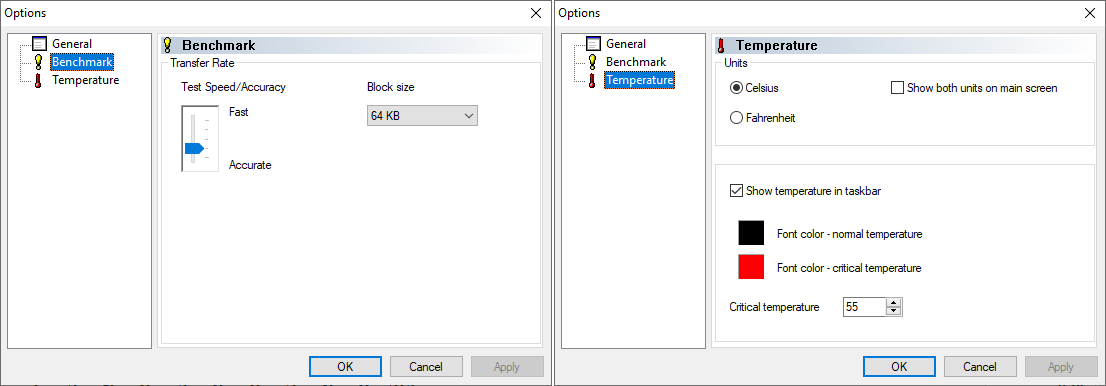Click the thermometer icon beside highlighted Temperature item

pos(593,80)
